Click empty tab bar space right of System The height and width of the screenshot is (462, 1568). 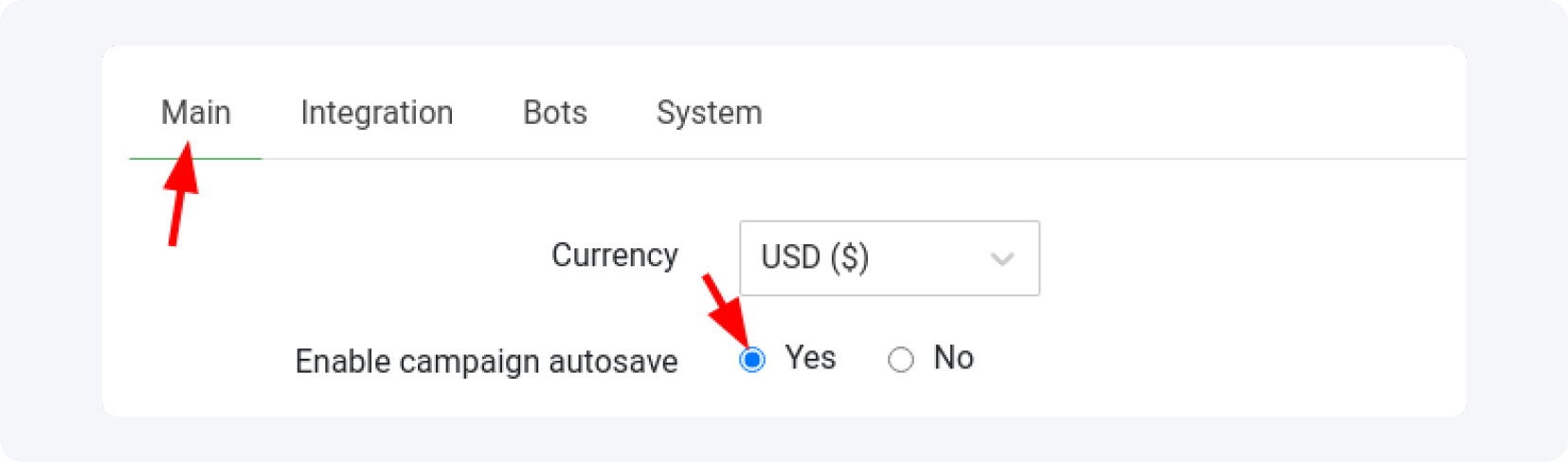click(x=1090, y=113)
